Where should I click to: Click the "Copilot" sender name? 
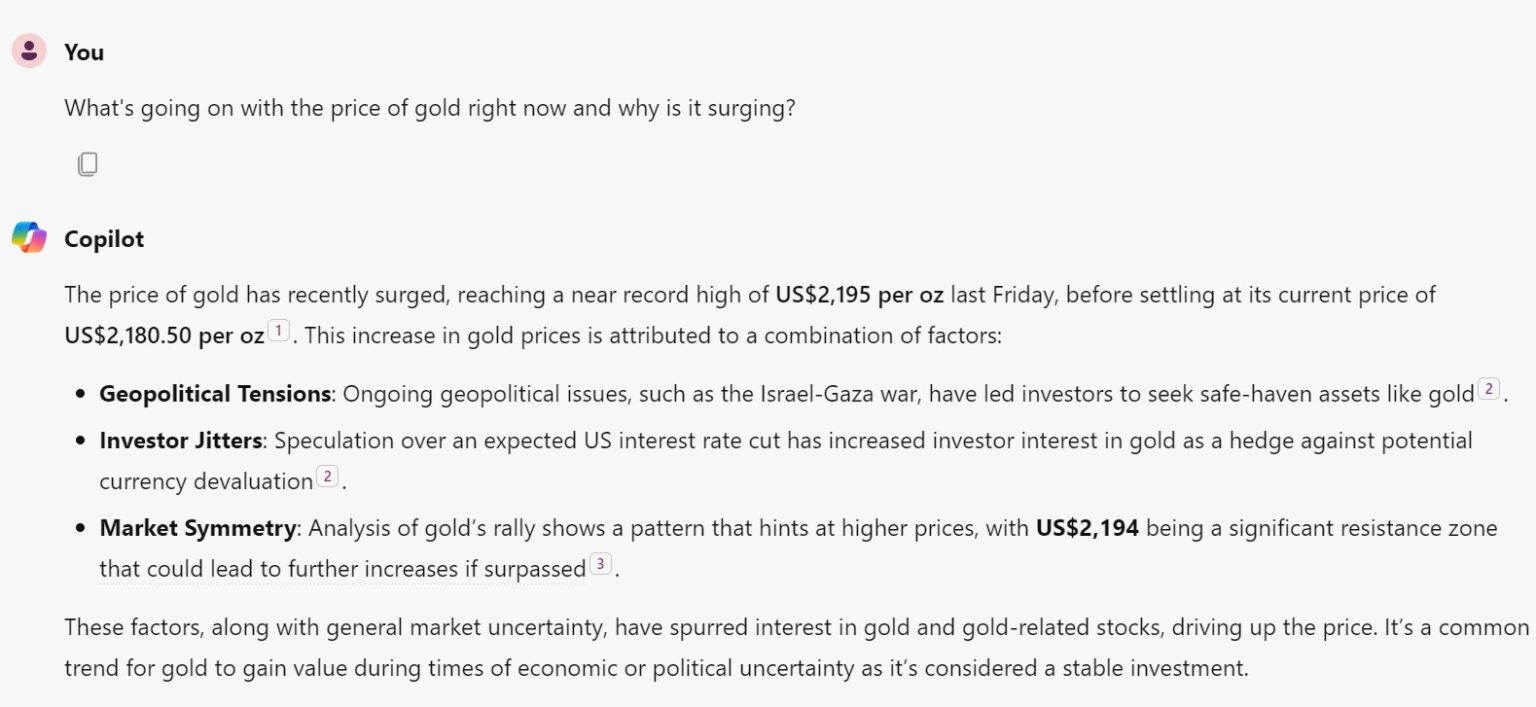tap(104, 239)
